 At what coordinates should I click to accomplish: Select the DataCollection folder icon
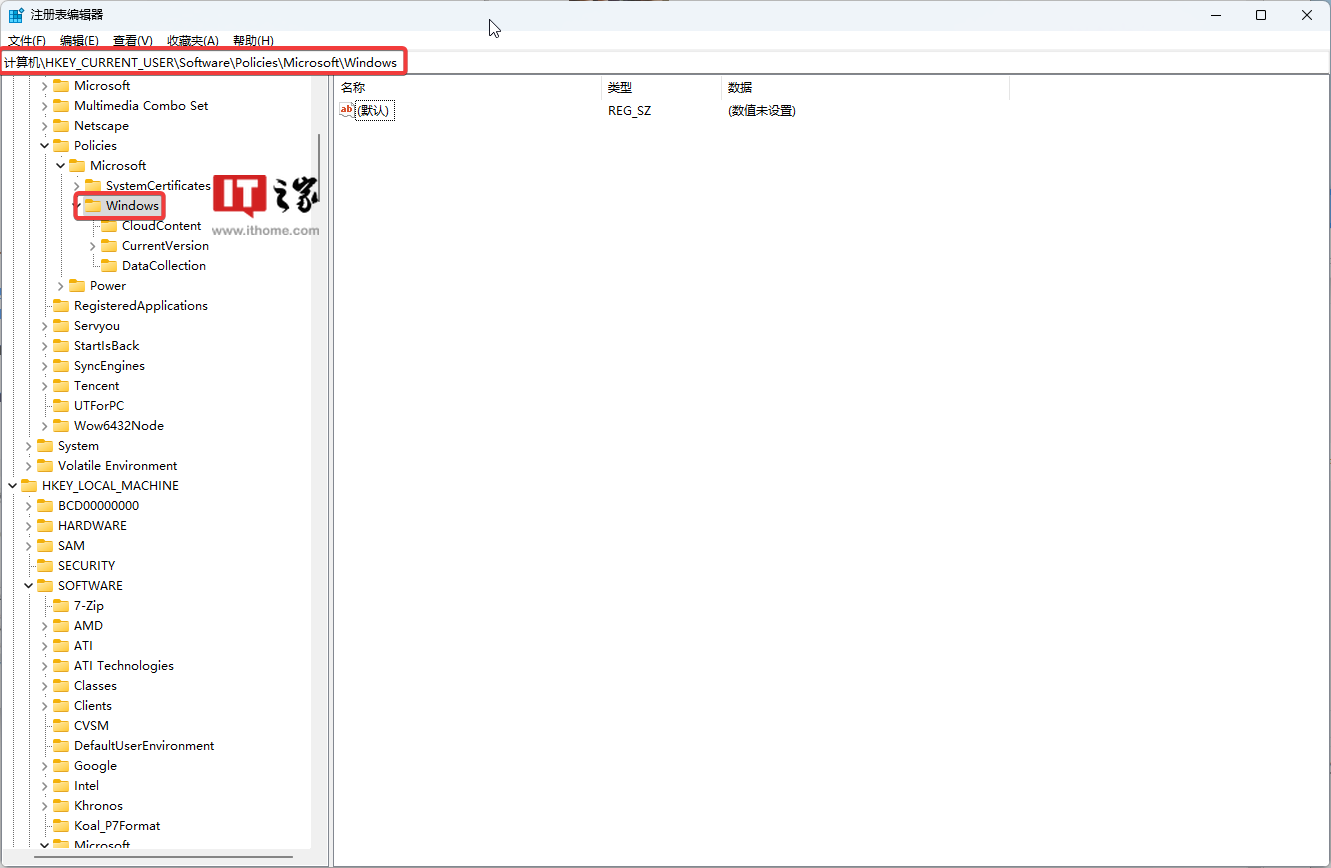(x=109, y=266)
